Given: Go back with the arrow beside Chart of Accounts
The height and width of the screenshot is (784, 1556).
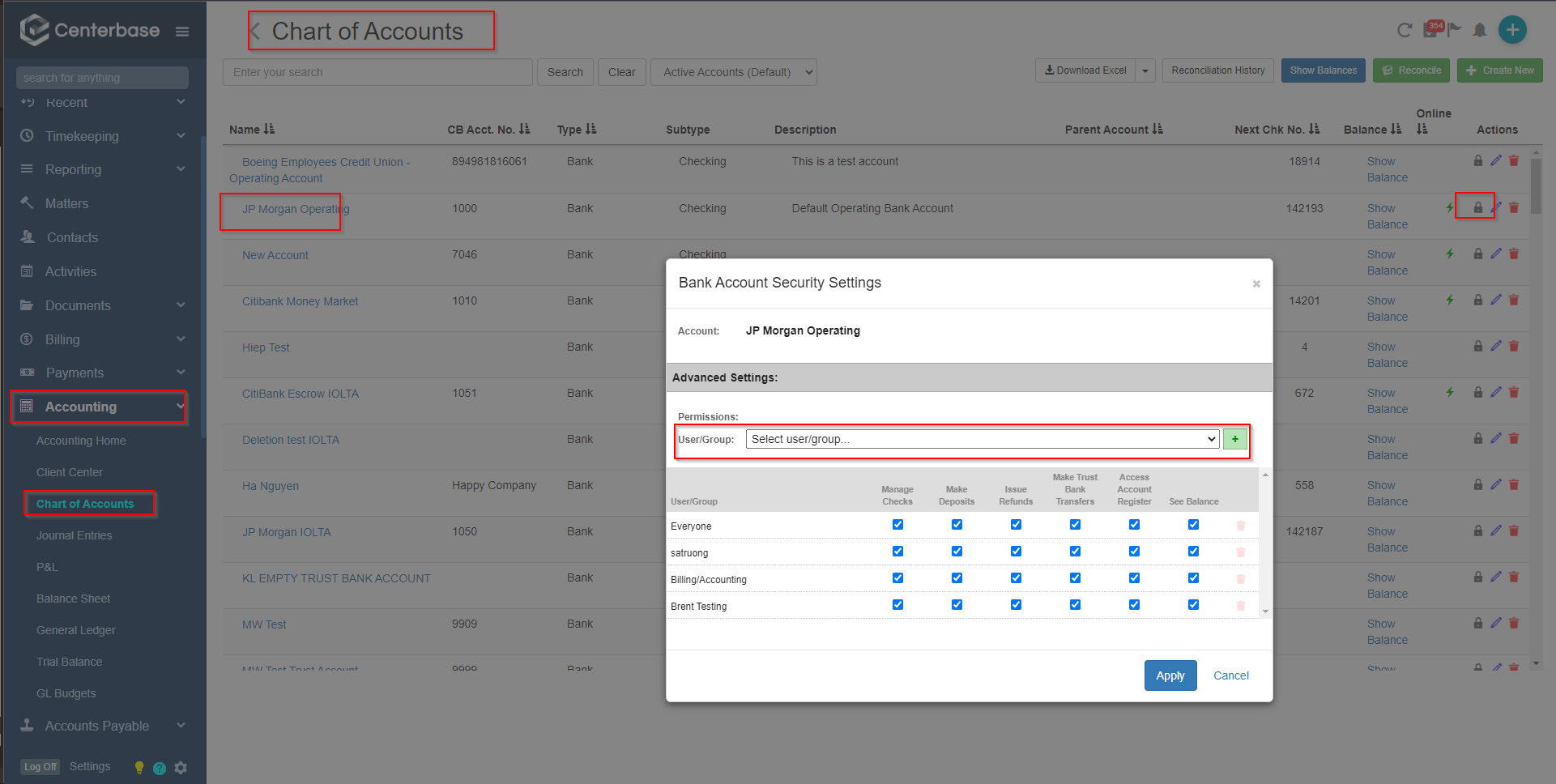Looking at the screenshot, I should 255,32.
